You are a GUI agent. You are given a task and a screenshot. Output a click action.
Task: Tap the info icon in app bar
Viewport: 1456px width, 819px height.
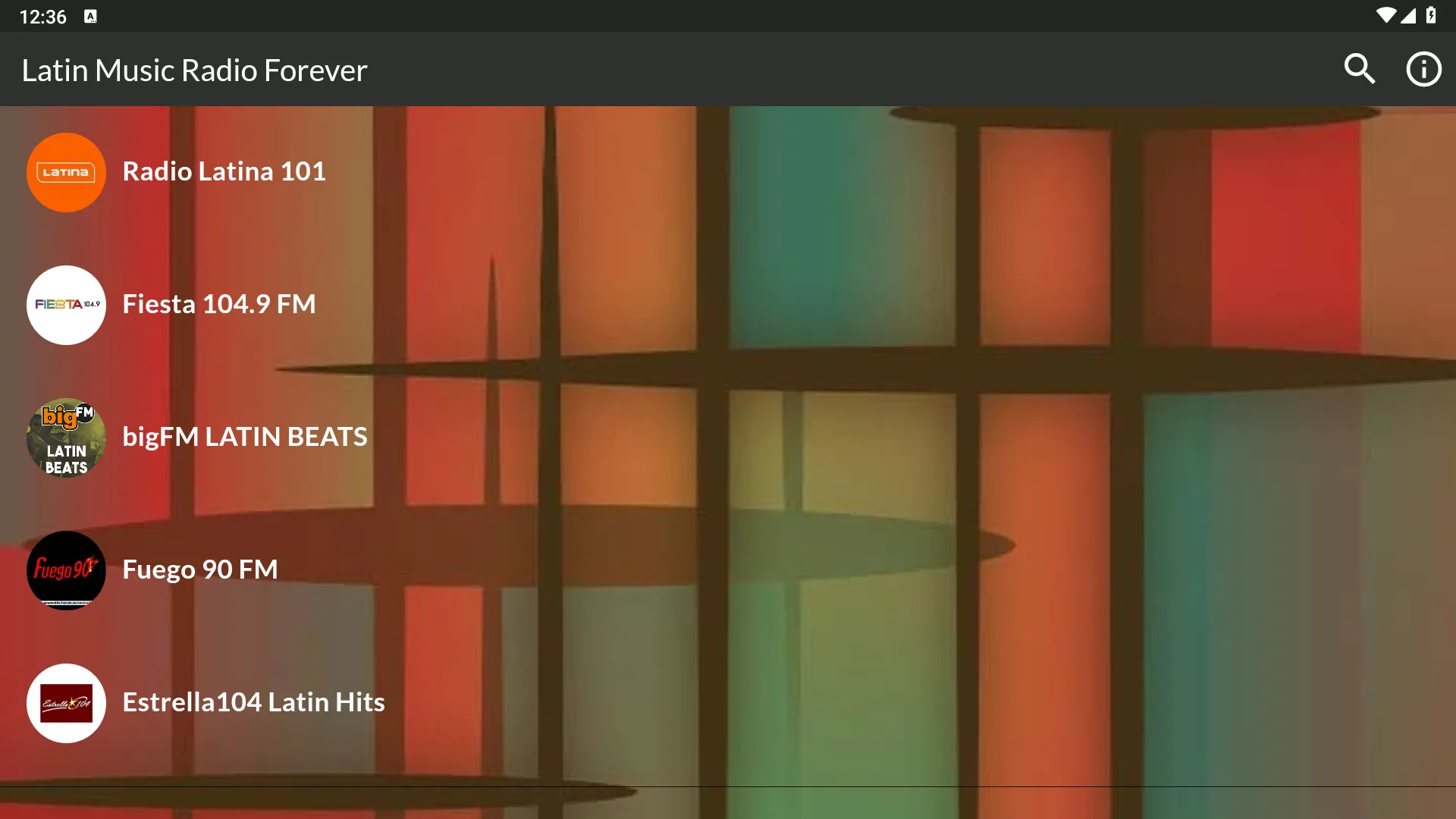1423,69
